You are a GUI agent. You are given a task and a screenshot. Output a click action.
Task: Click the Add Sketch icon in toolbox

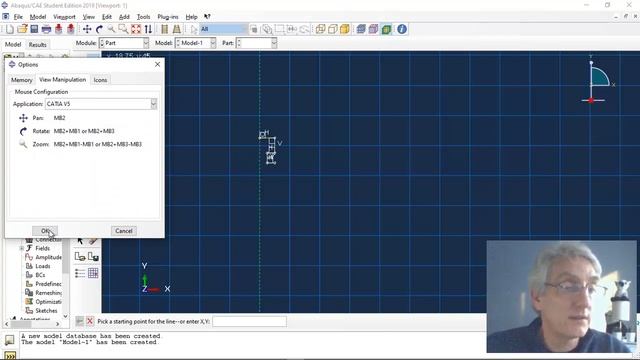coord(80,257)
